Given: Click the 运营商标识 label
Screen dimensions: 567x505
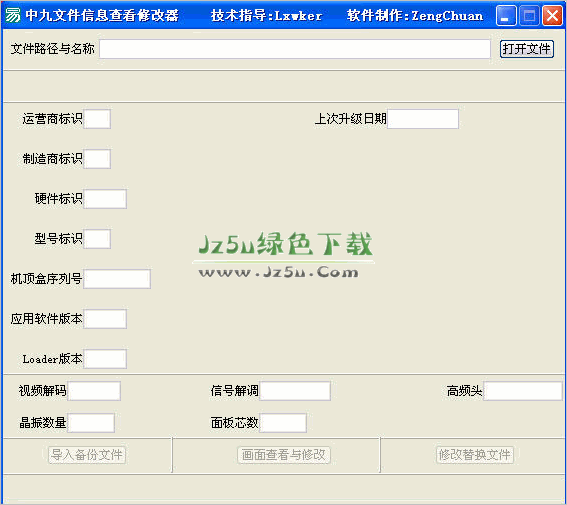Looking at the screenshot, I should coord(52,119).
